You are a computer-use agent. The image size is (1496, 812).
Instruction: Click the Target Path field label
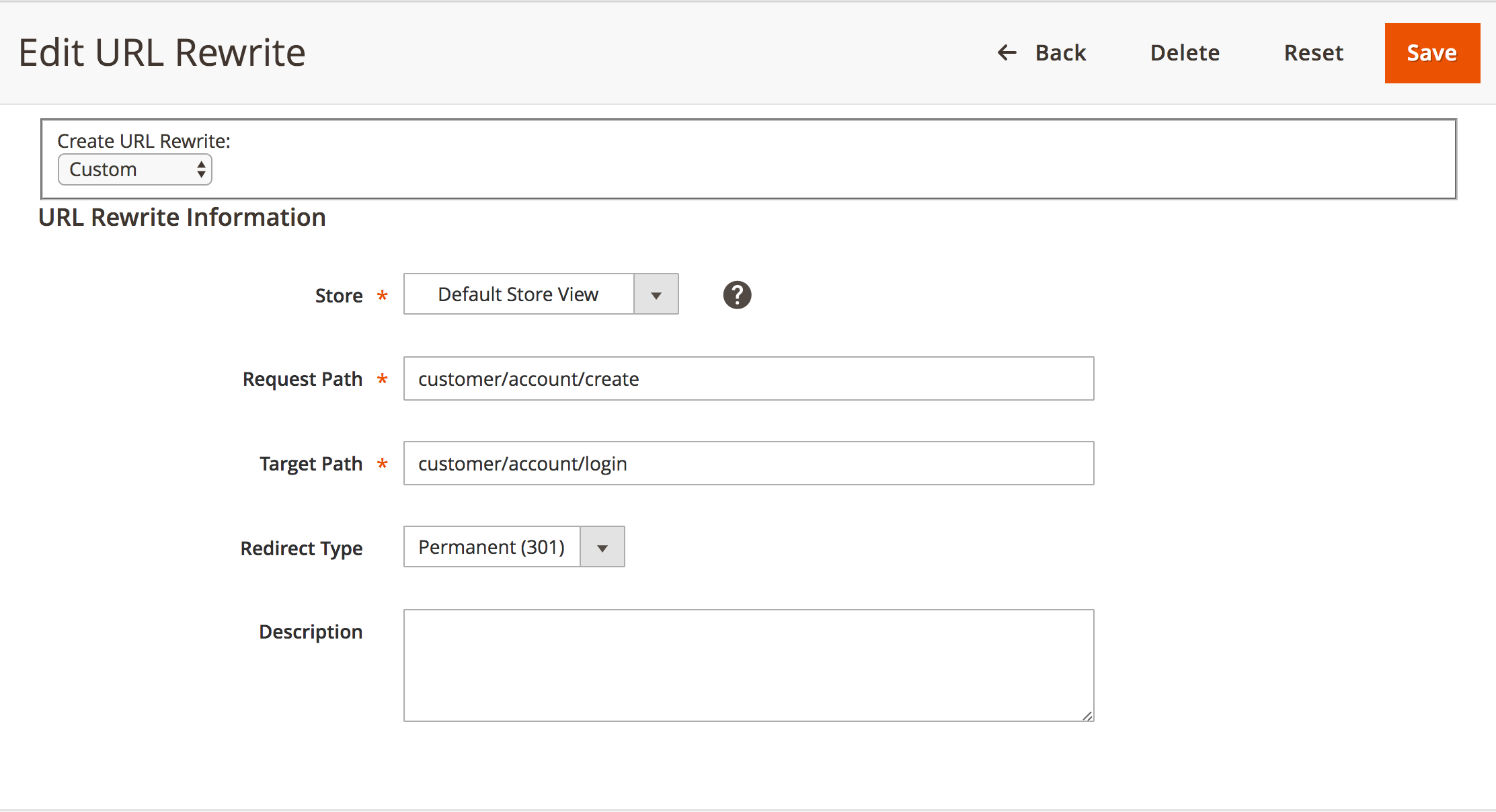[x=311, y=464]
